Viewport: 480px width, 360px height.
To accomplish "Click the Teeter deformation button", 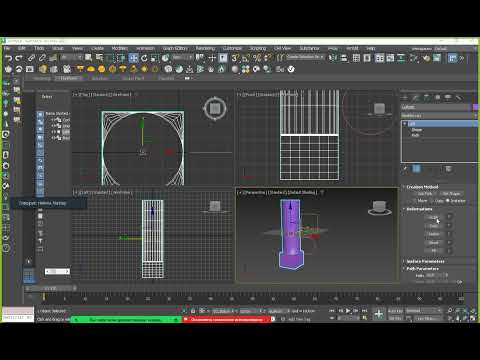I will click(433, 234).
